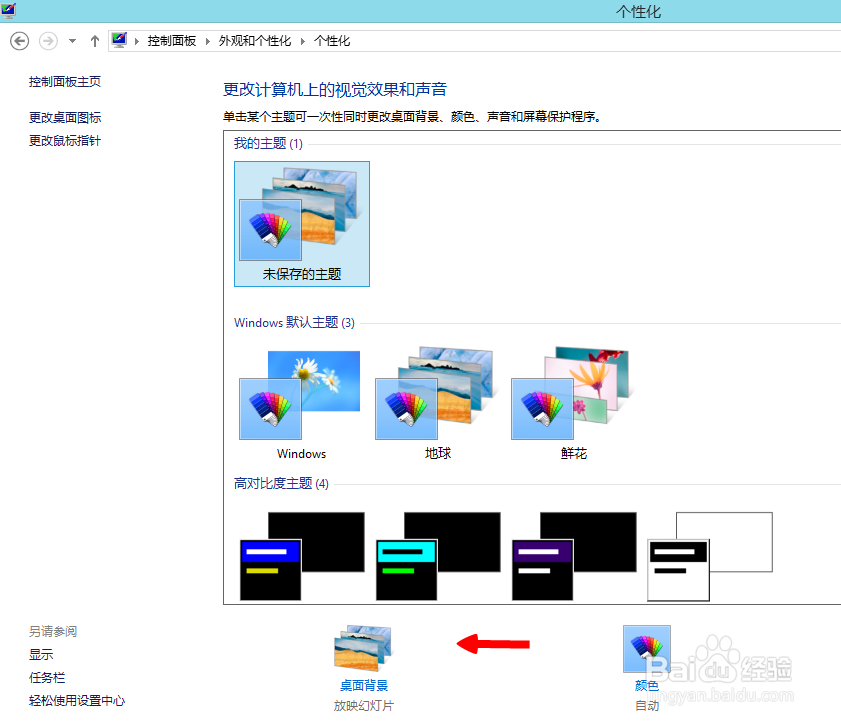Click the Windows 默认主题 (3) group header
Screen dimensions: 841x725
pyautogui.click(x=294, y=322)
